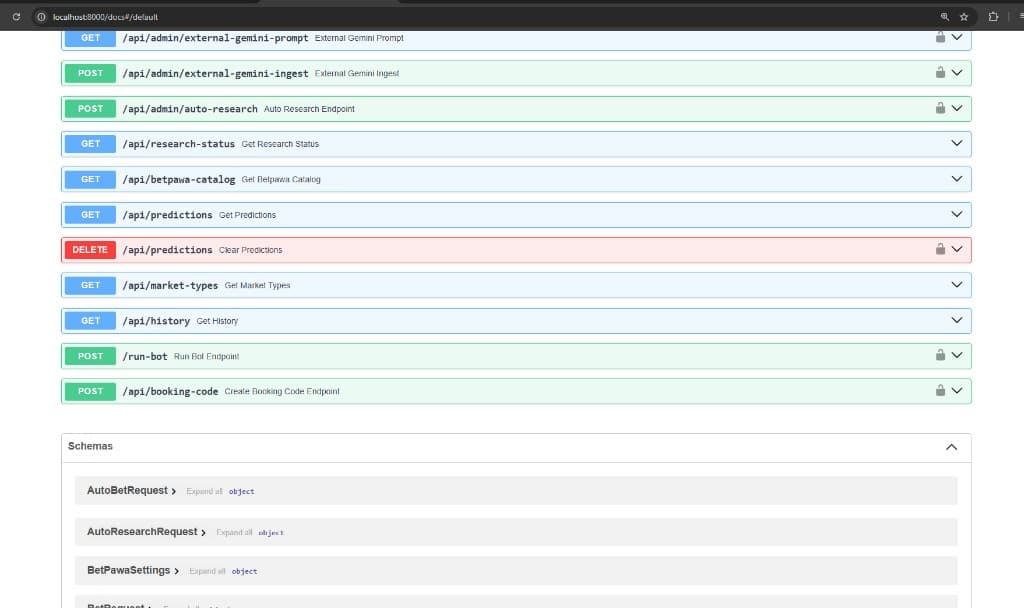Open the /api/admin/external-gemini-prompt path link
This screenshot has height=608, width=1024.
tap(215, 38)
